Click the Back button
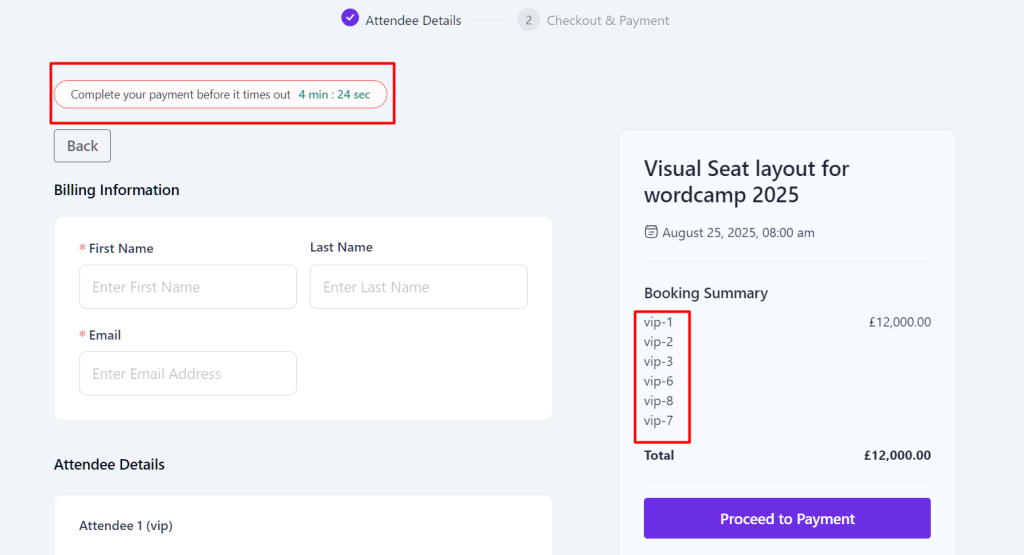This screenshot has height=555, width=1024. [82, 146]
